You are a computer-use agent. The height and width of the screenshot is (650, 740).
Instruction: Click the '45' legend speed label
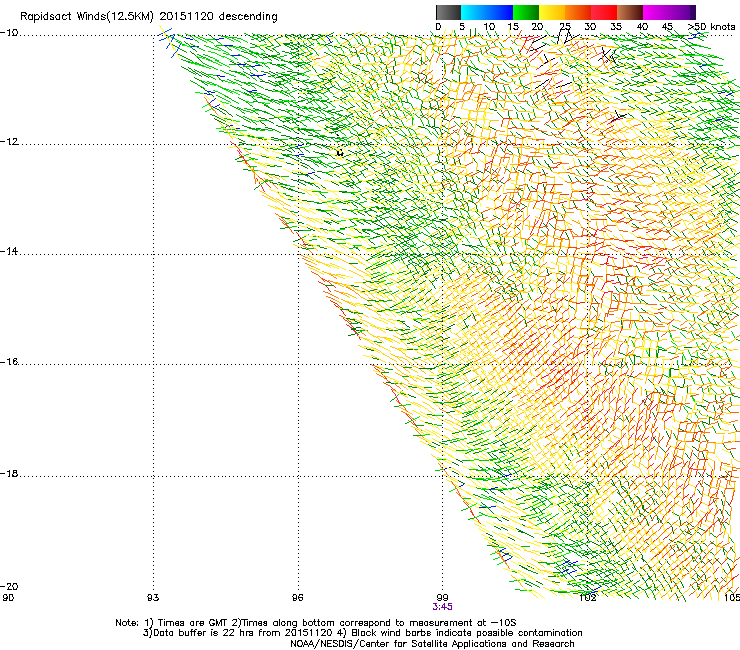click(x=667, y=26)
